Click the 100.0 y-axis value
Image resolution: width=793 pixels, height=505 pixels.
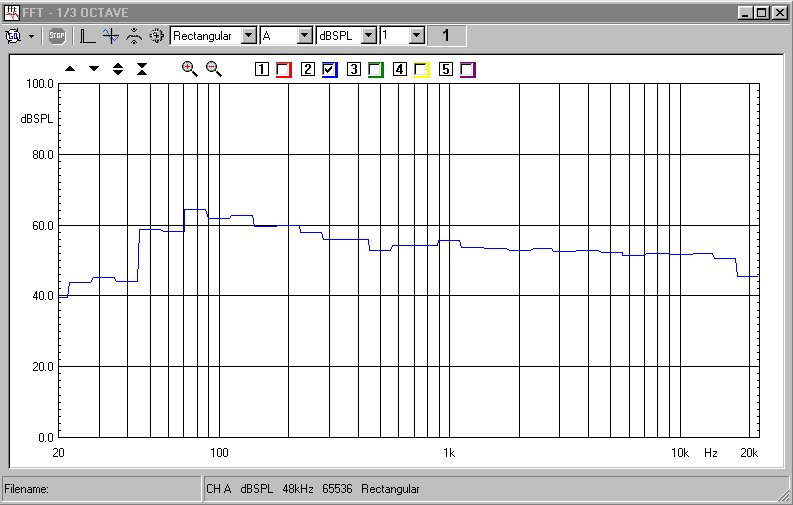click(40, 84)
